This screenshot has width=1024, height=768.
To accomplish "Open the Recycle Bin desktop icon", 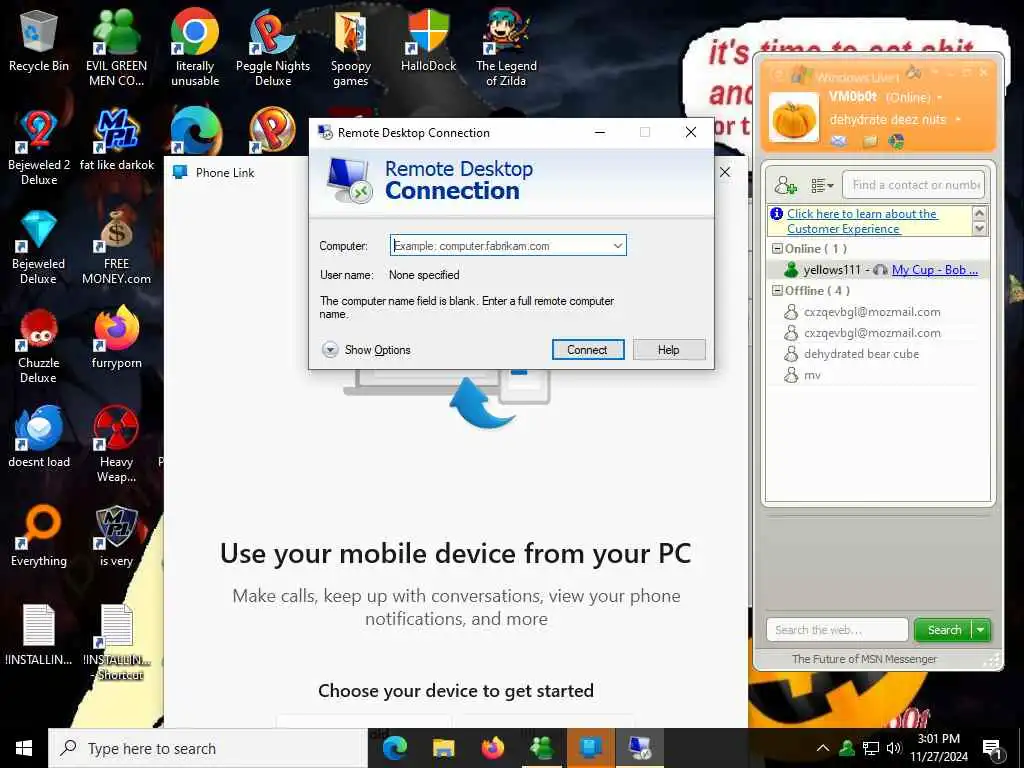I will (39, 42).
